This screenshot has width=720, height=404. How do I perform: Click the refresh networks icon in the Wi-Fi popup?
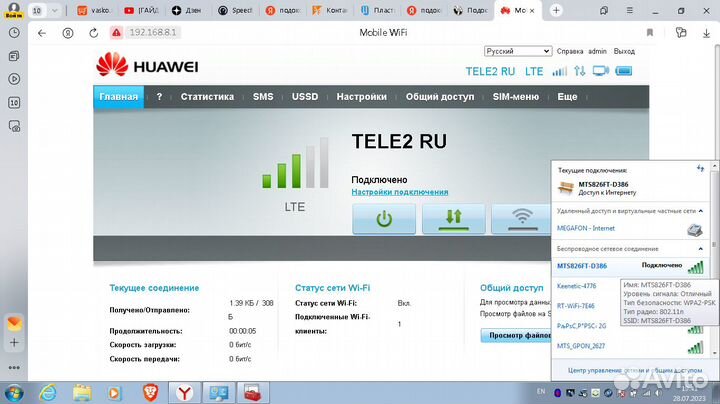700,169
